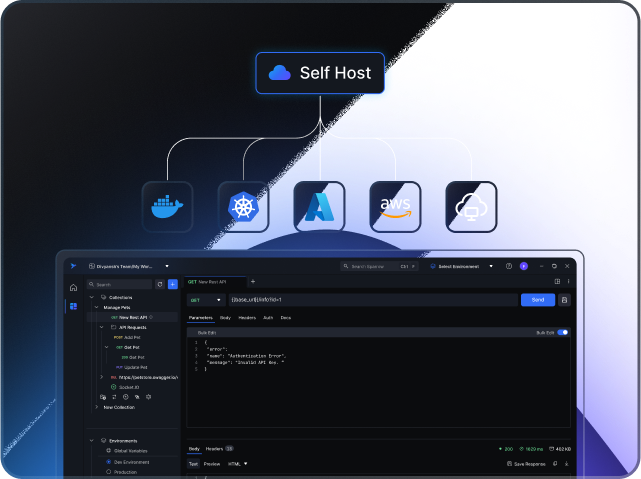Switch to the request Headers tab

pyautogui.click(x=247, y=318)
